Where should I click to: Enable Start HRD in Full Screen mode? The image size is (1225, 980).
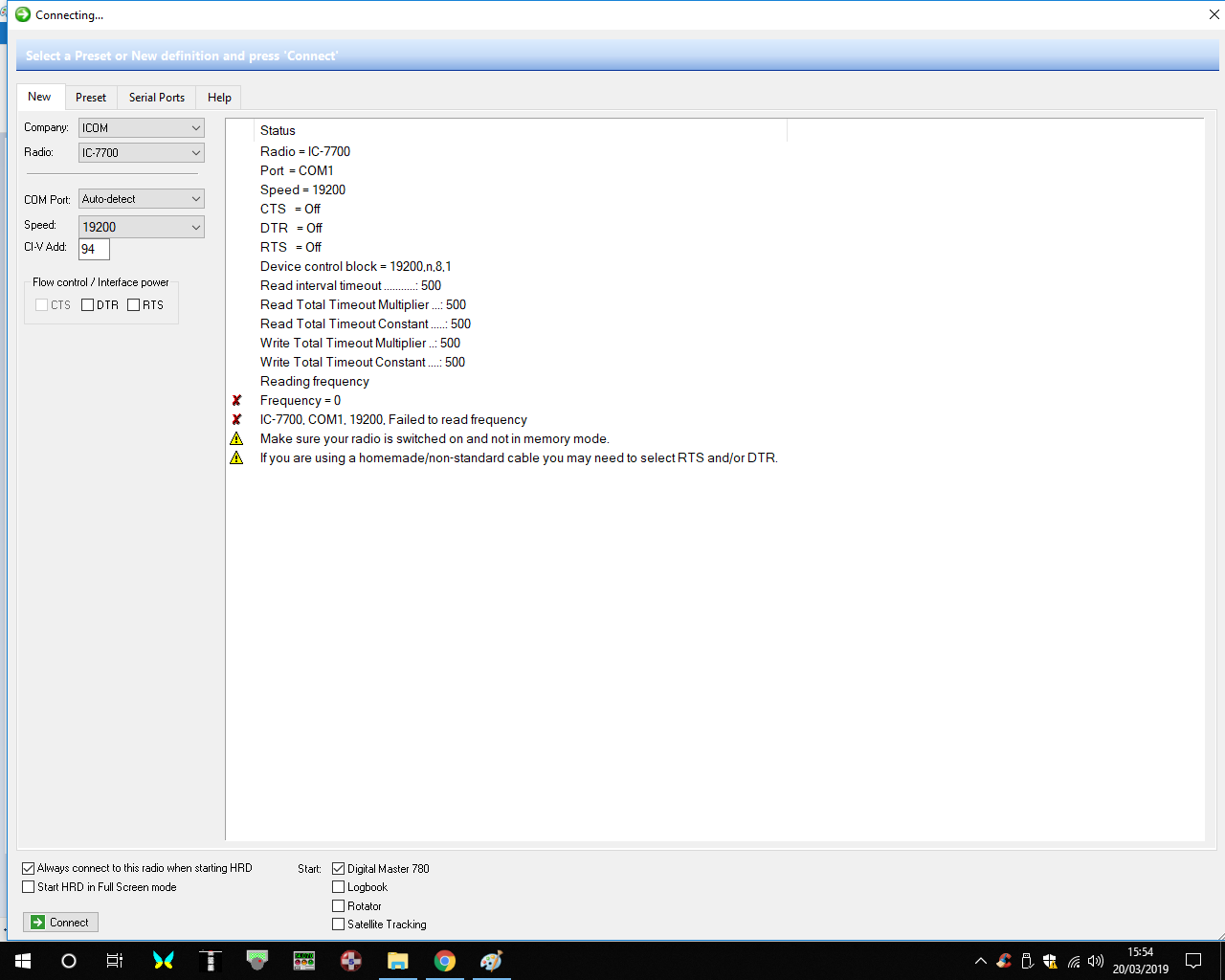point(29,887)
